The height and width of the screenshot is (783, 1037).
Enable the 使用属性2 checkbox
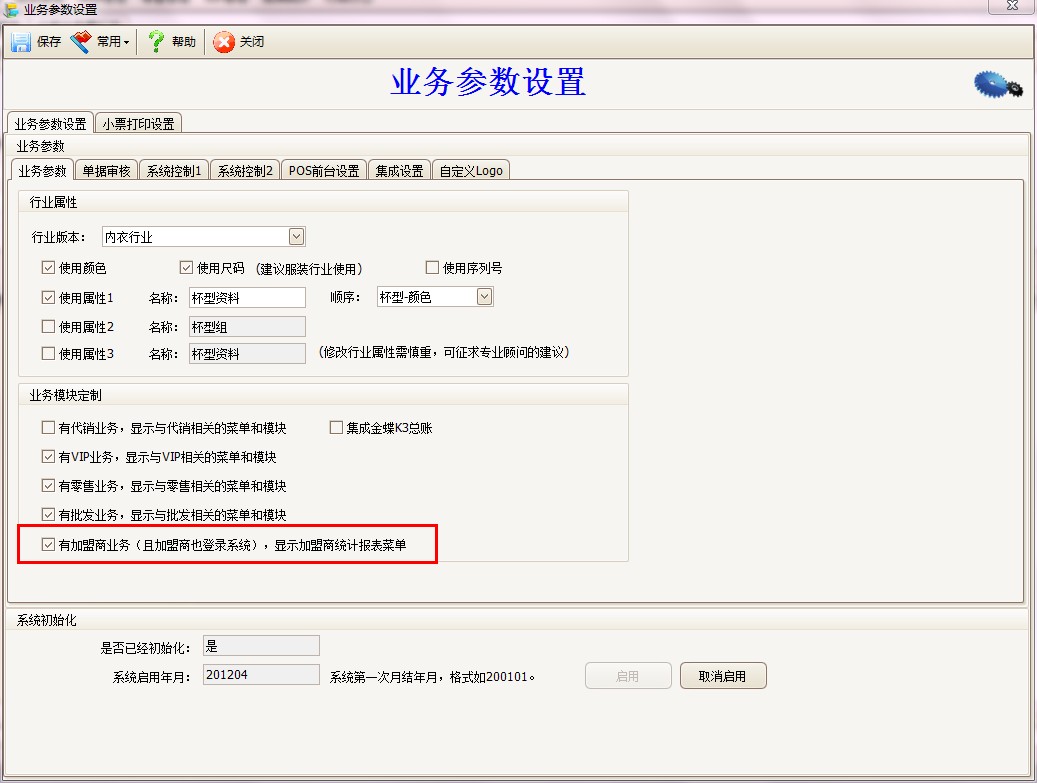[46, 325]
